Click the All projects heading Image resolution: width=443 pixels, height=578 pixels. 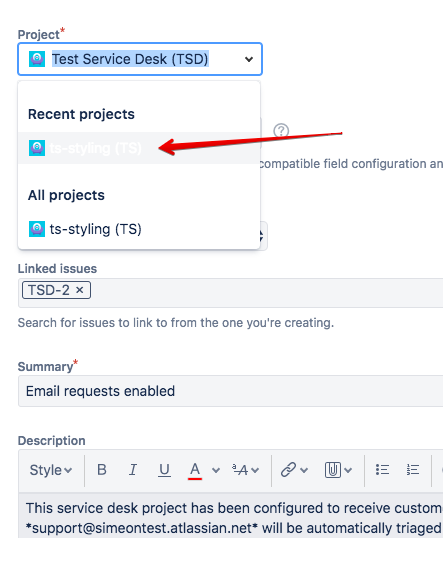66,195
